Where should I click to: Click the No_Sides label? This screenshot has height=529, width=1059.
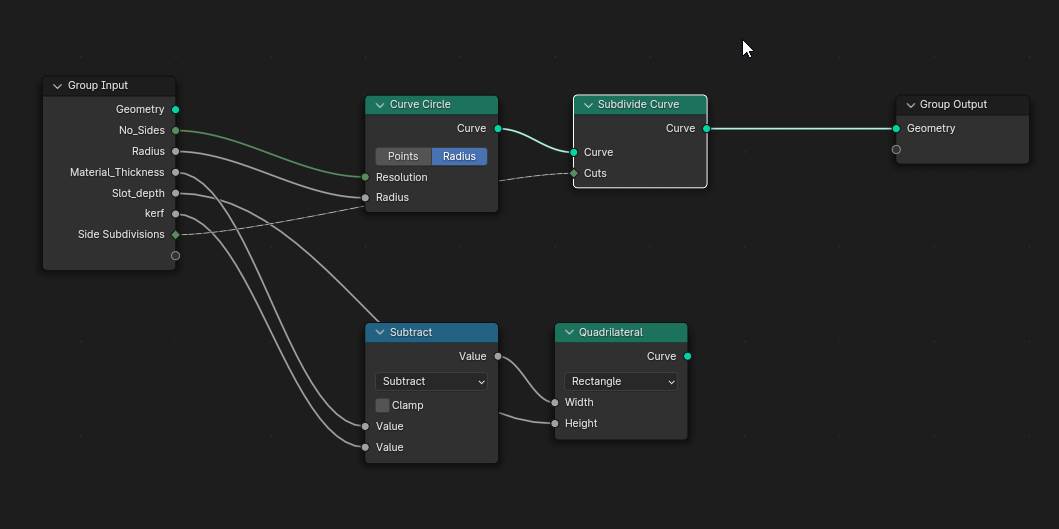click(x=141, y=130)
